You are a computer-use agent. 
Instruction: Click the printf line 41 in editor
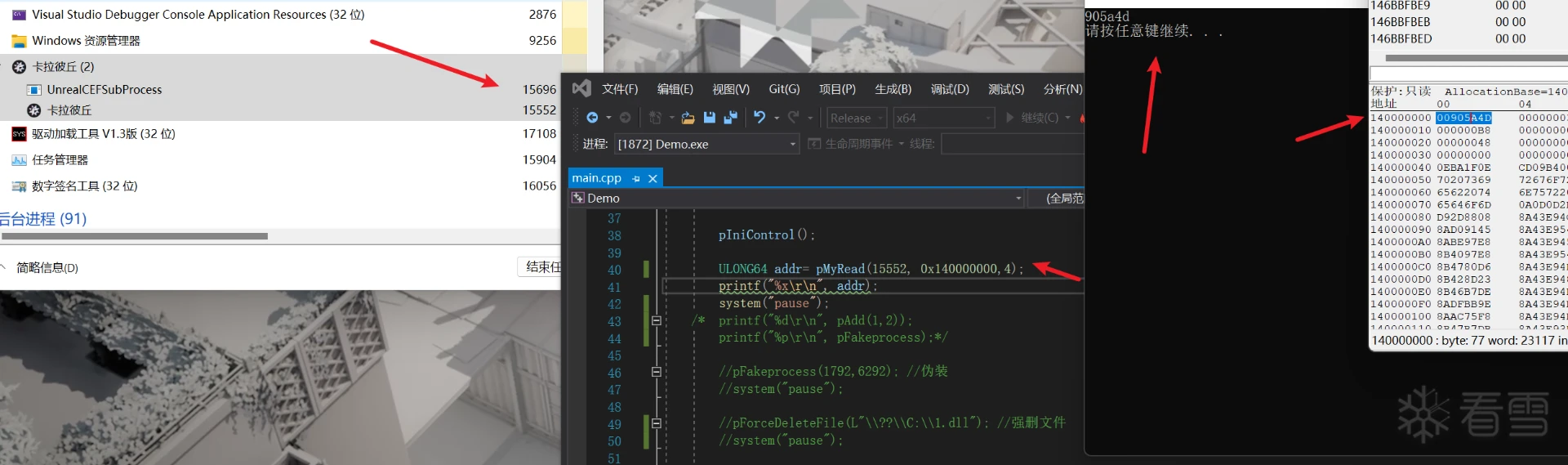pyautogui.click(x=798, y=286)
